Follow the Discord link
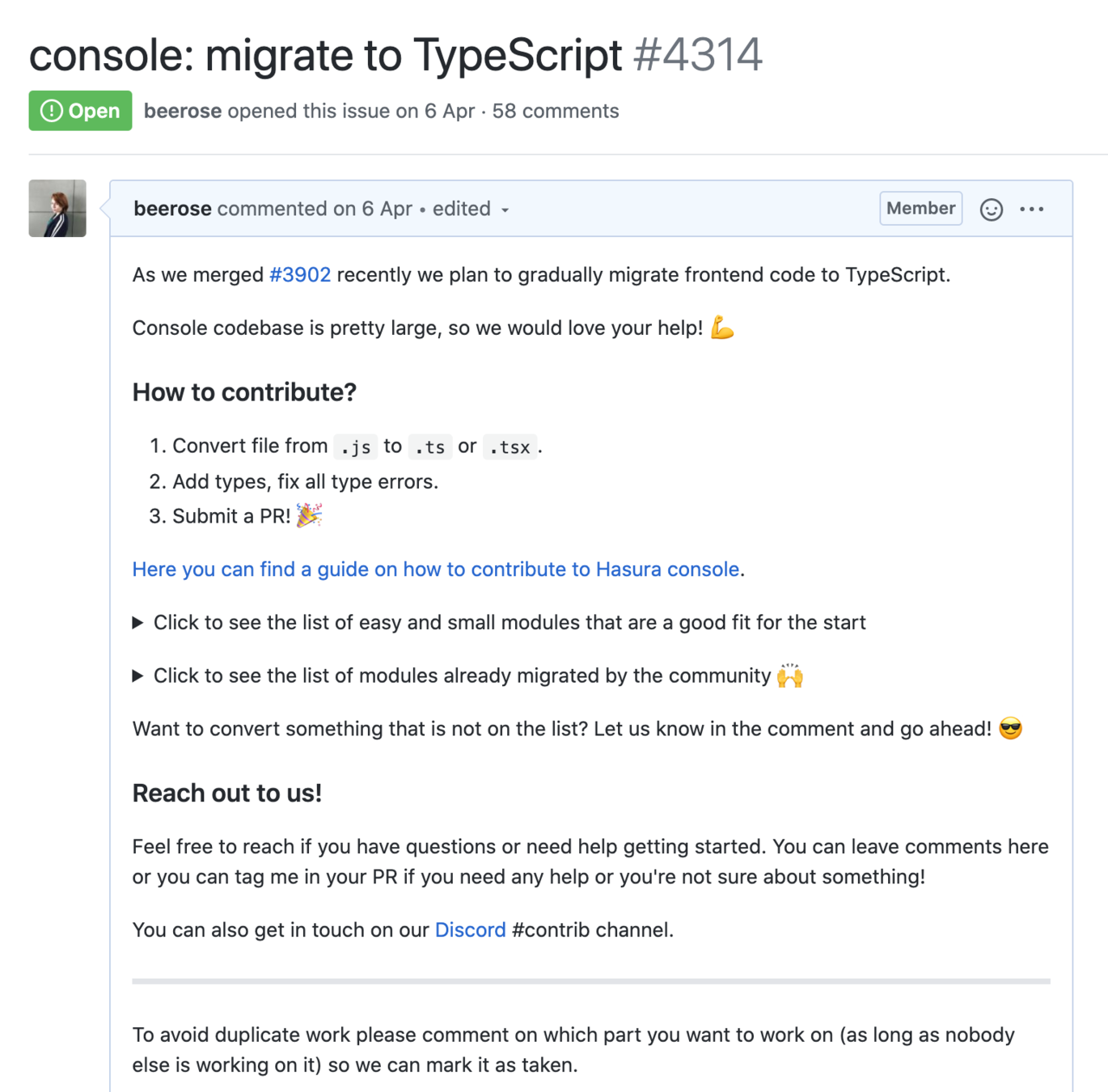This screenshot has height=1092, width=1108. tap(470, 930)
